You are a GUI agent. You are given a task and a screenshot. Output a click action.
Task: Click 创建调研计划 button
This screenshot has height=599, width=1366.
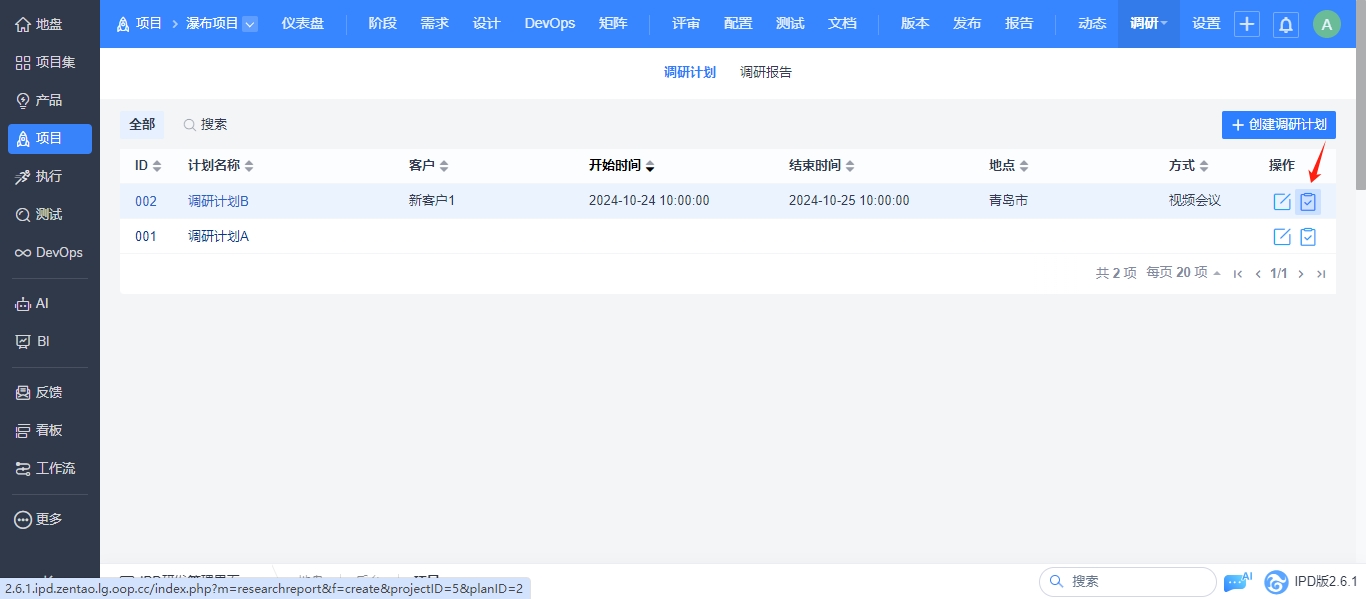click(1279, 125)
